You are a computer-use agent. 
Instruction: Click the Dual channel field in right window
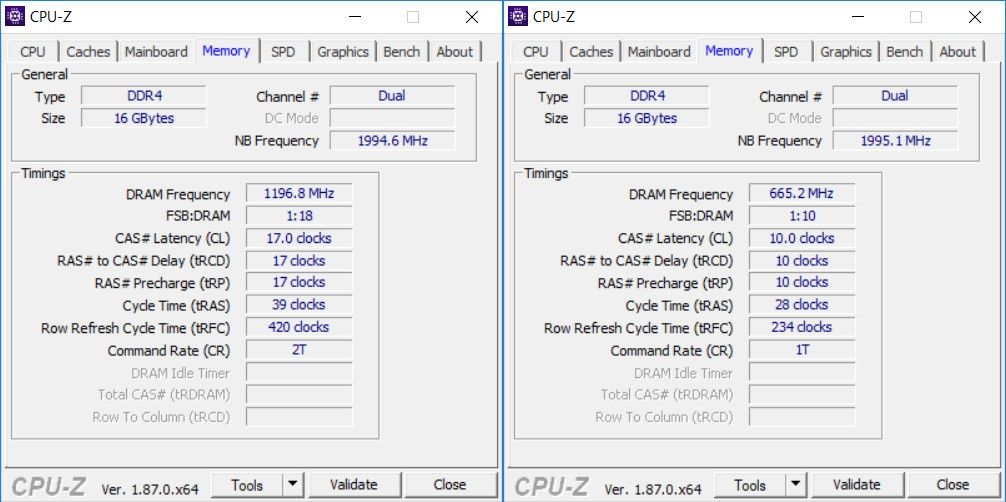click(x=895, y=96)
